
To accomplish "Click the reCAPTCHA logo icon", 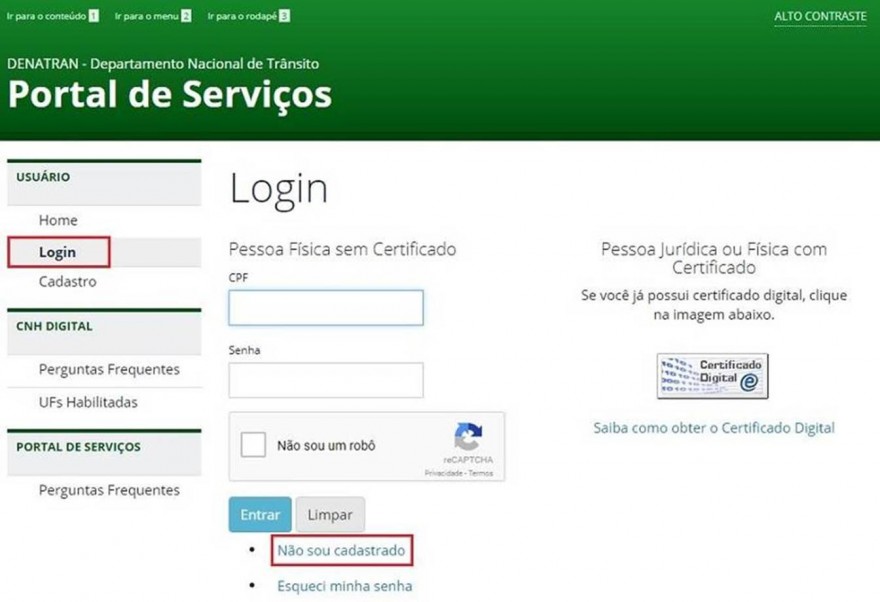I will click(468, 438).
